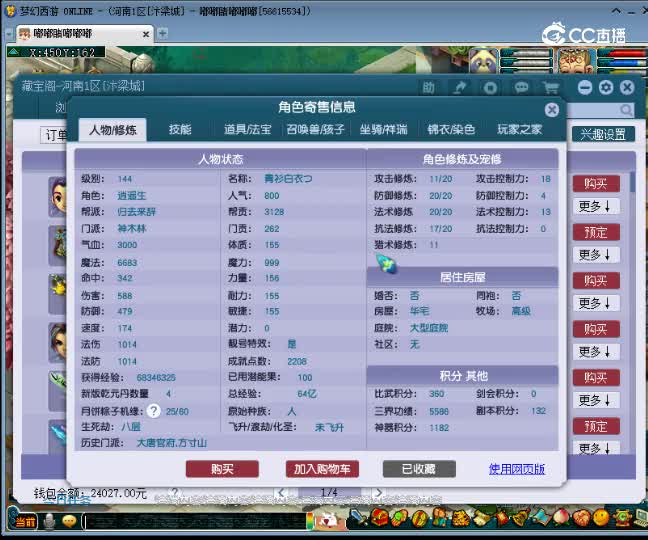Click the 加入购物车 button
This screenshot has height=540, width=648.
[322, 469]
